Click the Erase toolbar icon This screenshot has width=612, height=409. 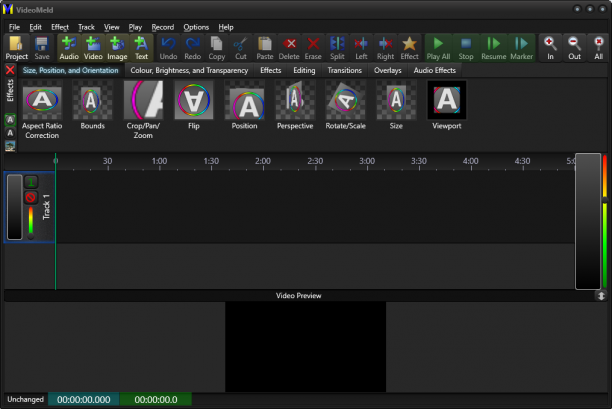(x=313, y=48)
